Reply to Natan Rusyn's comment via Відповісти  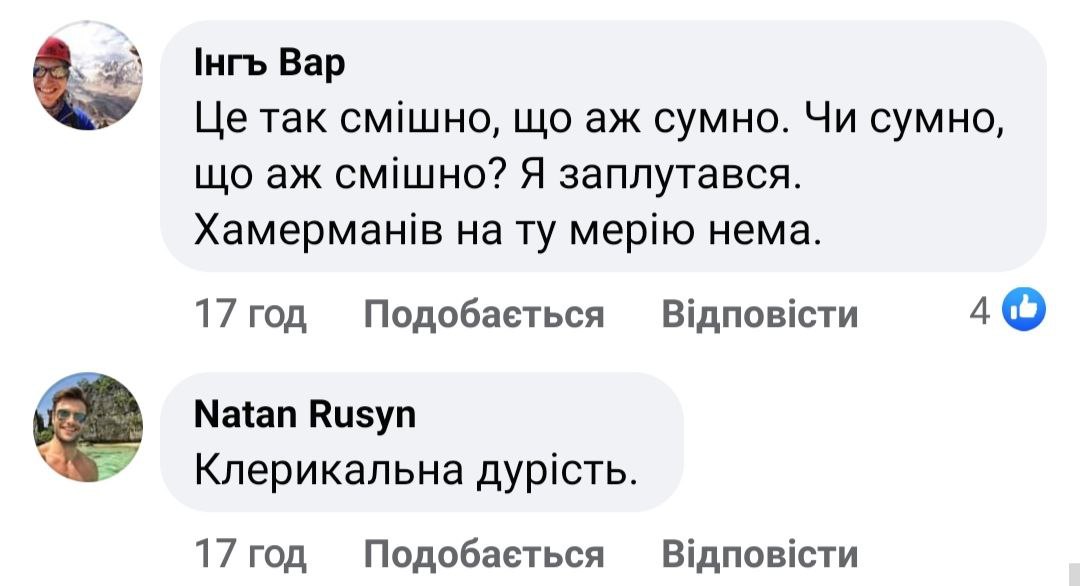click(x=760, y=552)
